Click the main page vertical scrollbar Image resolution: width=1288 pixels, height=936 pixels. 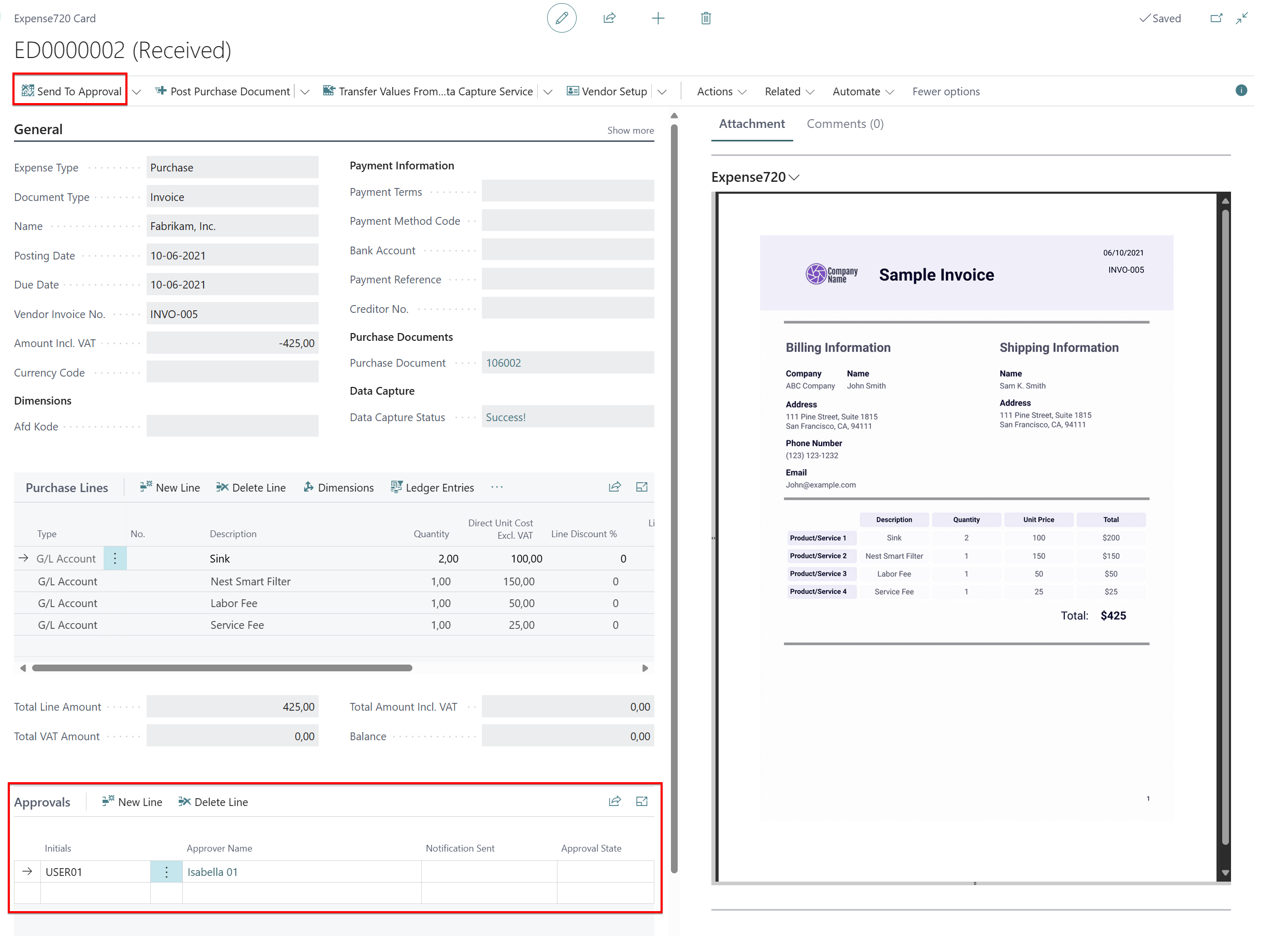(x=674, y=498)
